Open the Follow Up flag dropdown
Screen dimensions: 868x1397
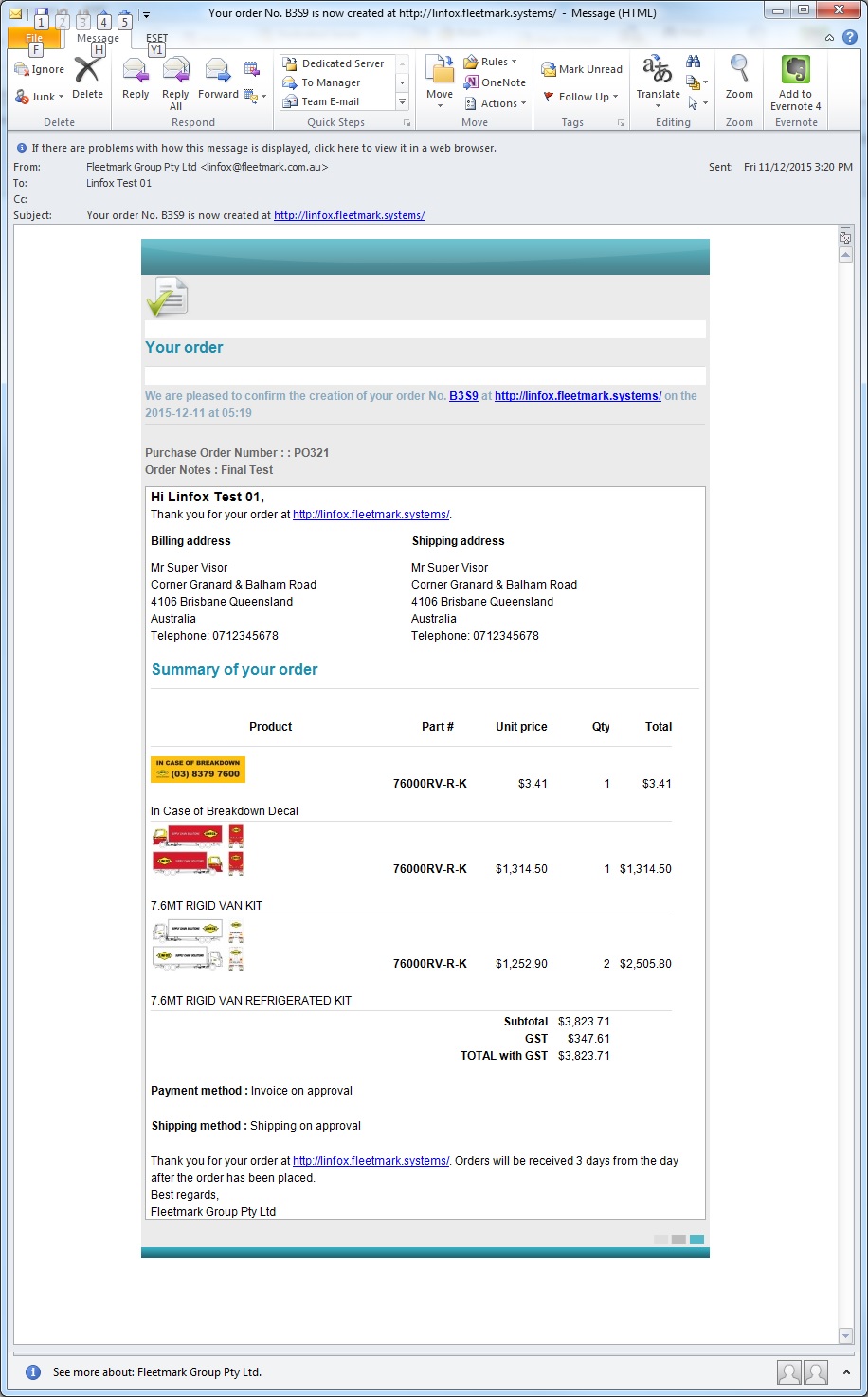581,97
